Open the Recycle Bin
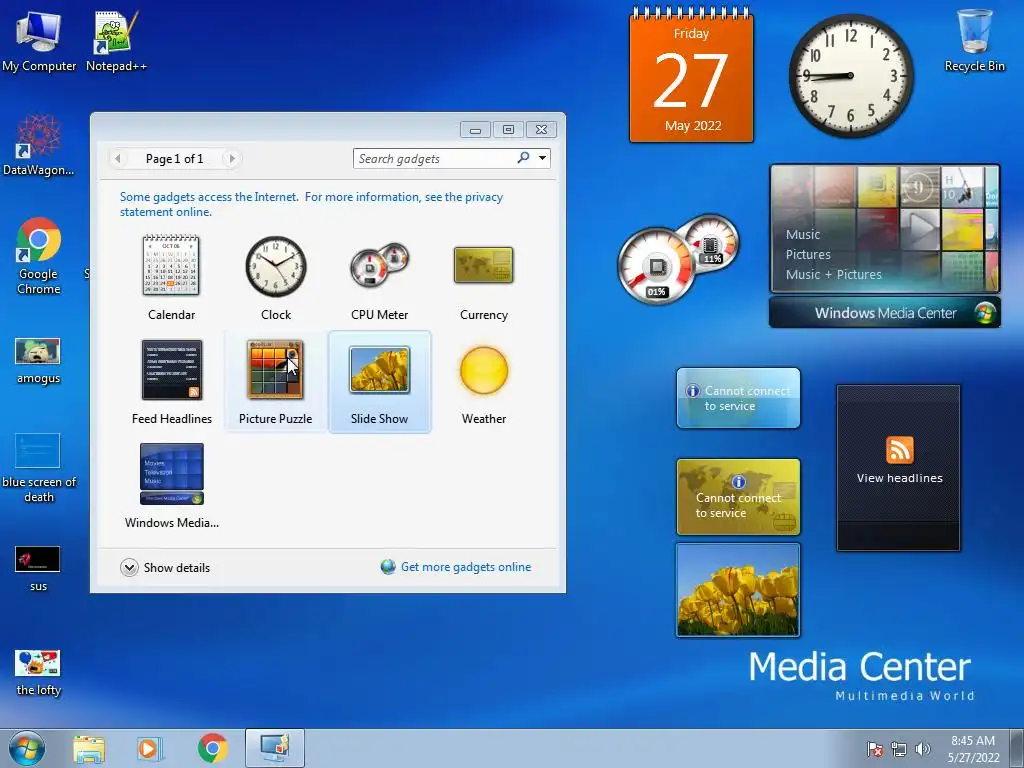Viewport: 1024px width, 768px height. click(x=974, y=40)
